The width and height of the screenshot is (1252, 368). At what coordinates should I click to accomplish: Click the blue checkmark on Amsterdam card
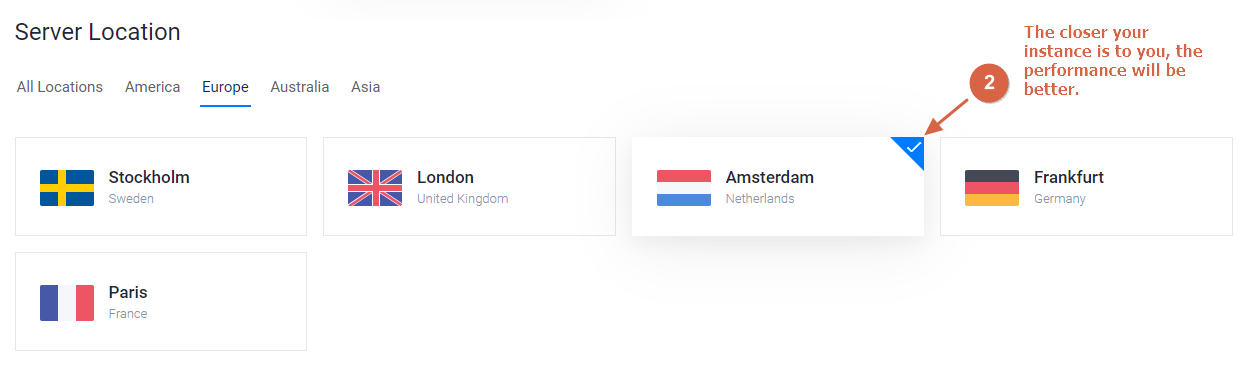(x=912, y=148)
